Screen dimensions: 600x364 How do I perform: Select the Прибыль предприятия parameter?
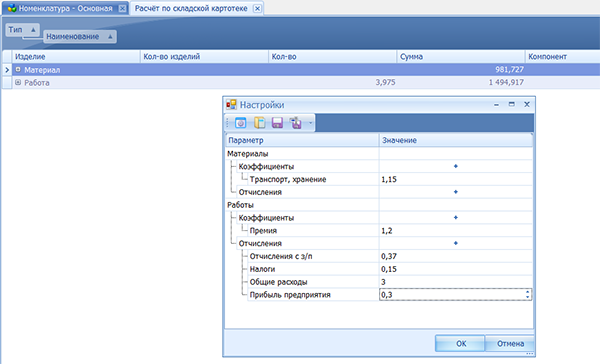[290, 295]
